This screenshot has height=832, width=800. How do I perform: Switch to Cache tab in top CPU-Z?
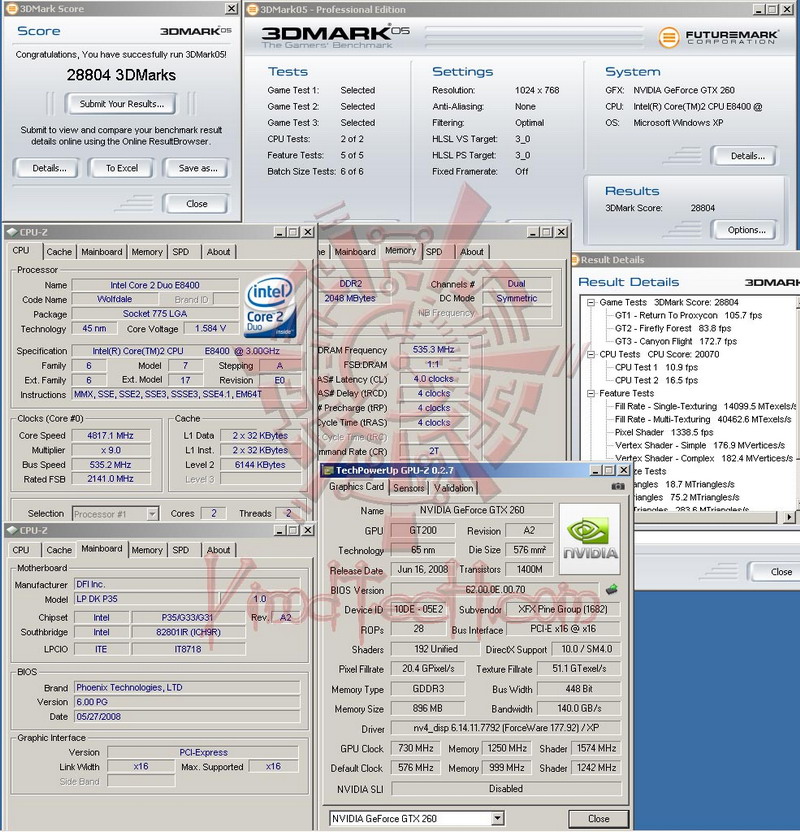pos(59,252)
